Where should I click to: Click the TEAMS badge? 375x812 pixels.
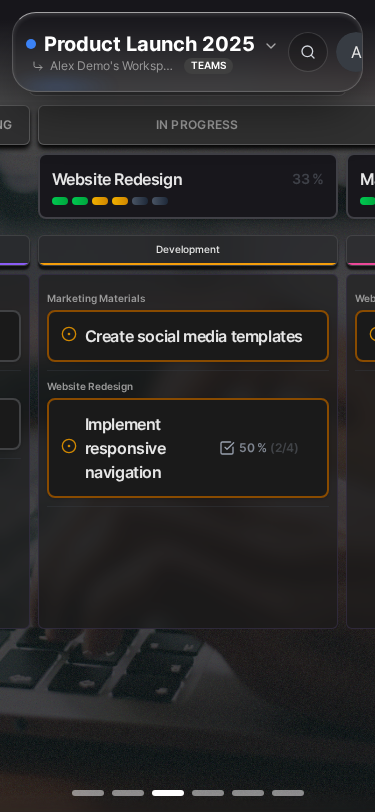pos(208,66)
